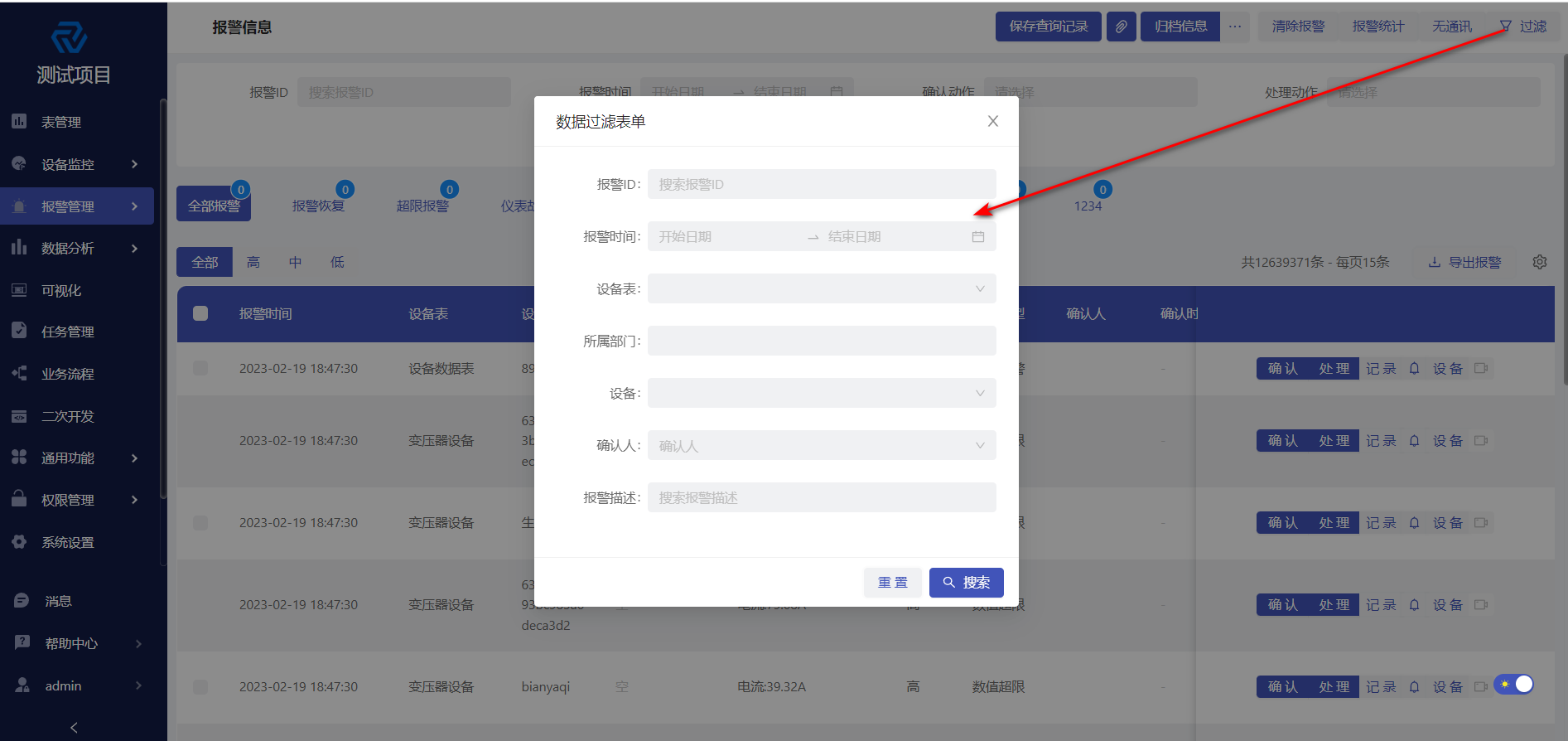
Task: Expand the 通用功能 sidebar submenu arrow
Action: pos(134,458)
